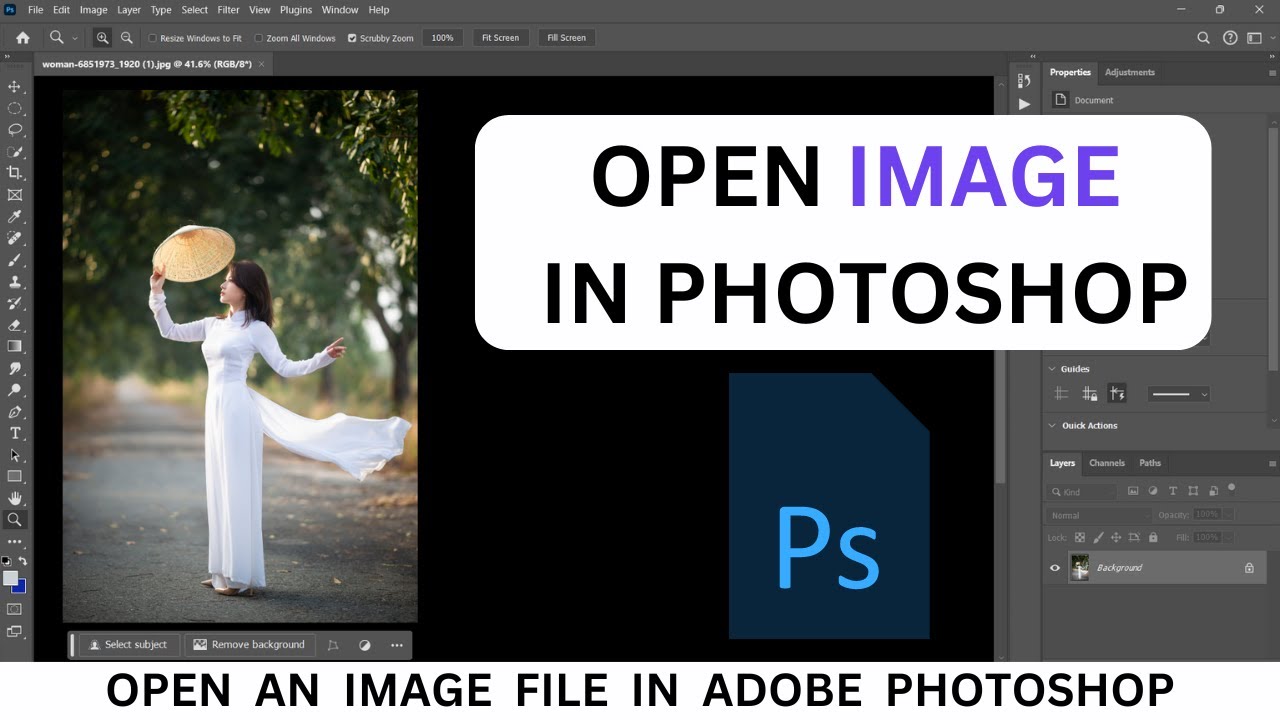
Task: Select the Frame tool
Action: pos(15,195)
